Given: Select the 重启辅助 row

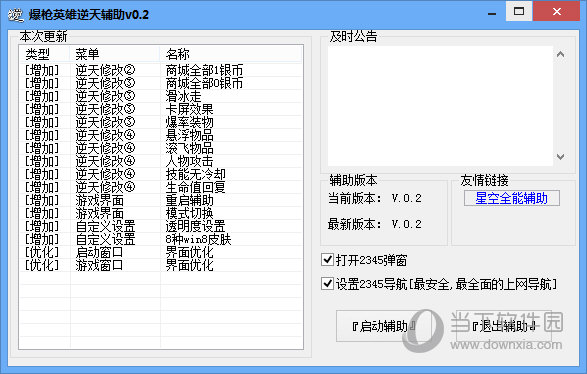Looking at the screenshot, I should tap(161, 200).
